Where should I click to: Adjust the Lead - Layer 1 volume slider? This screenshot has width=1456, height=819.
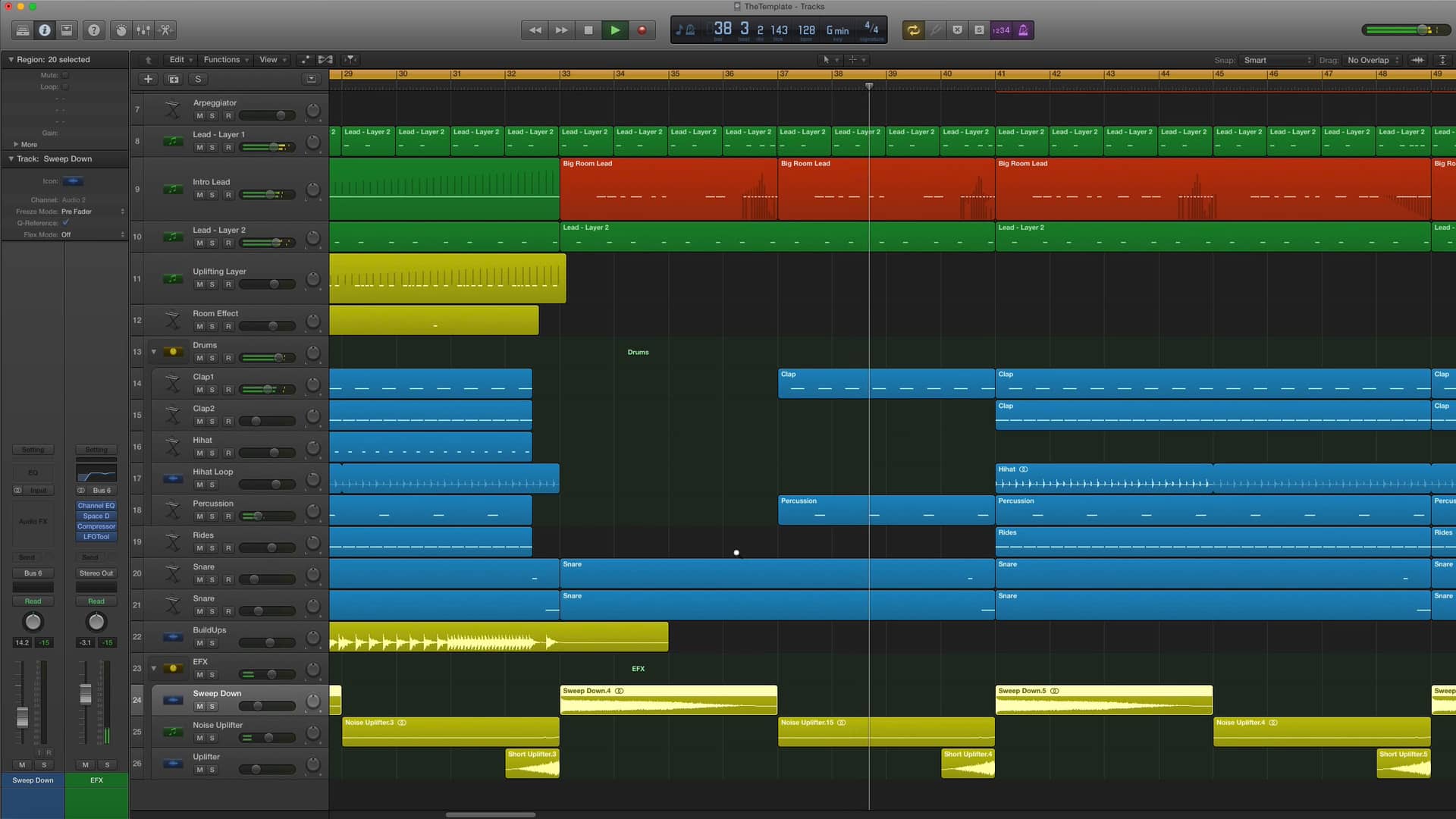(267, 147)
